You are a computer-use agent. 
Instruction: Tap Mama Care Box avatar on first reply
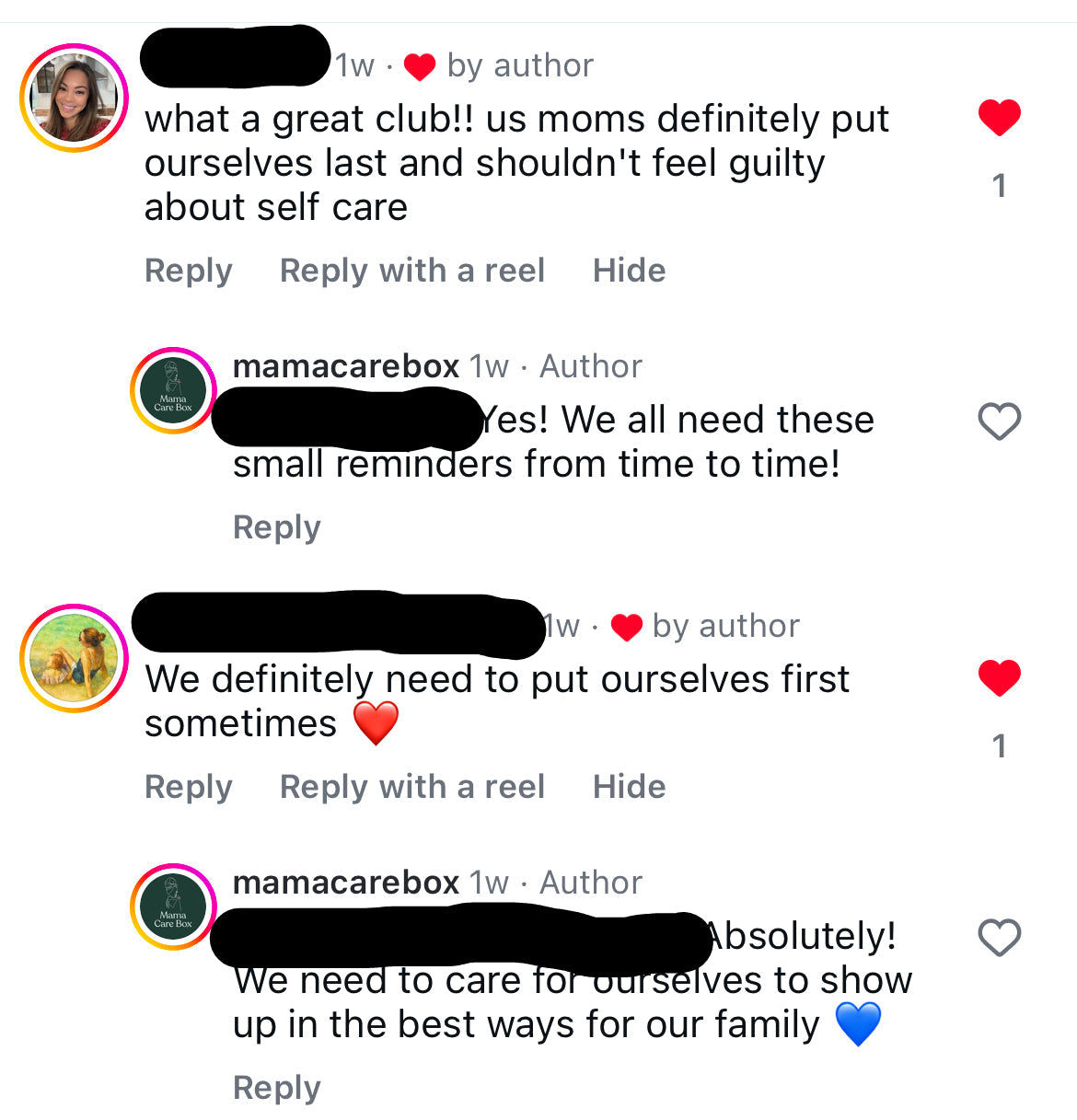[173, 391]
